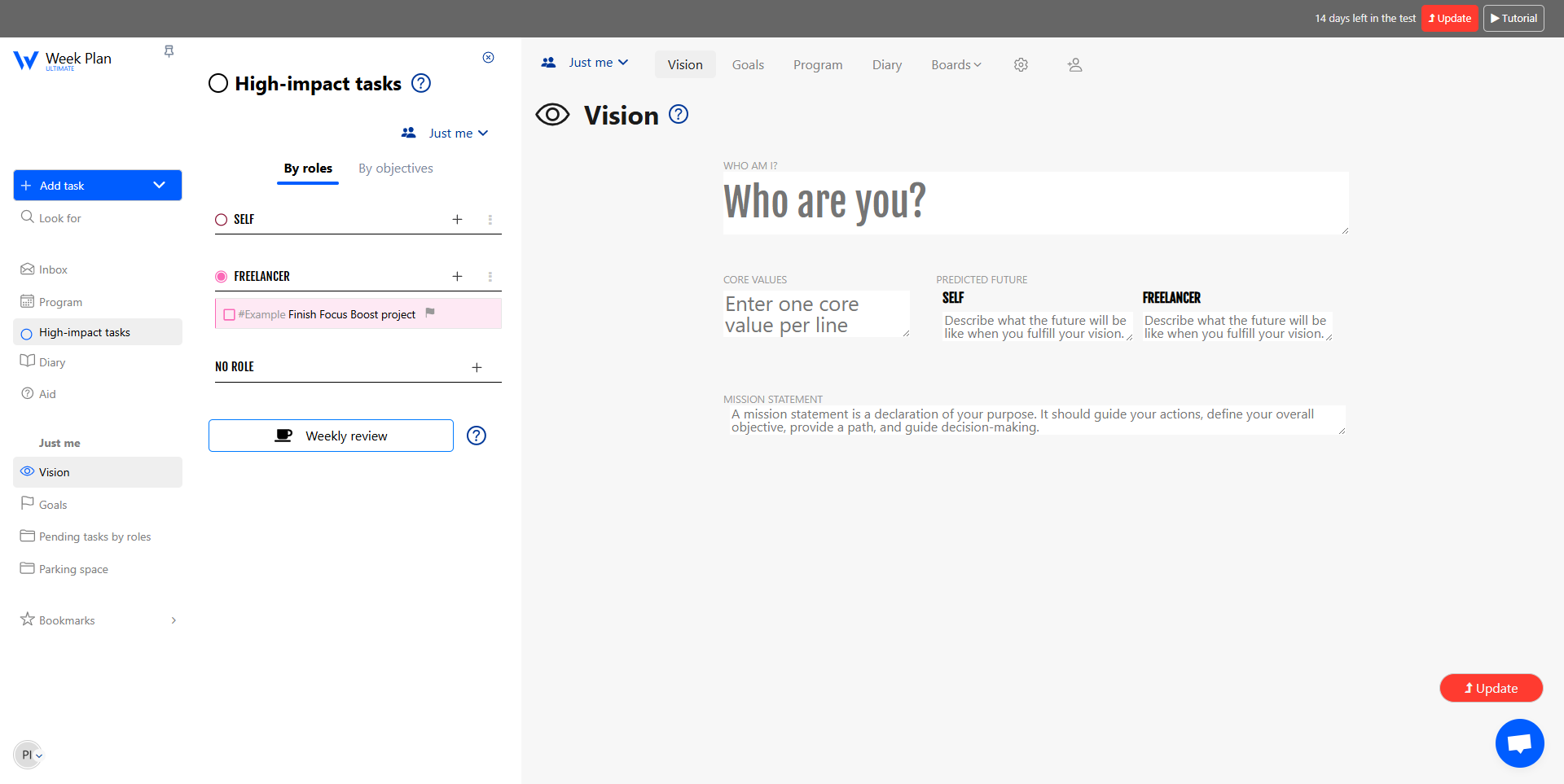1564x784 pixels.
Task: Expand the Bookmarks section
Action: click(x=174, y=620)
